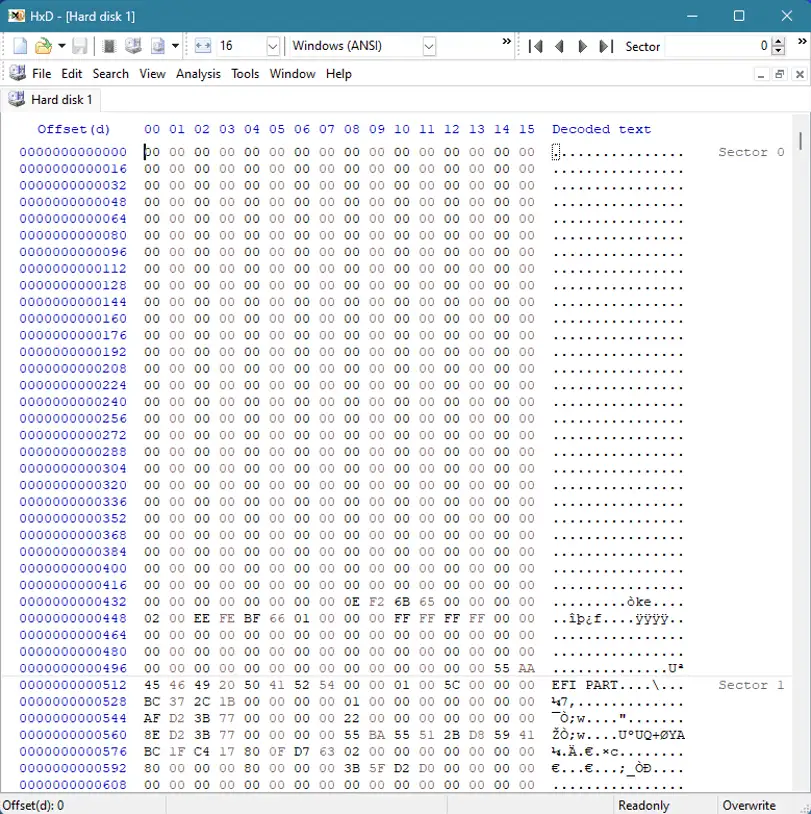Advance to the next sector
This screenshot has height=814, width=811.
coord(582,46)
